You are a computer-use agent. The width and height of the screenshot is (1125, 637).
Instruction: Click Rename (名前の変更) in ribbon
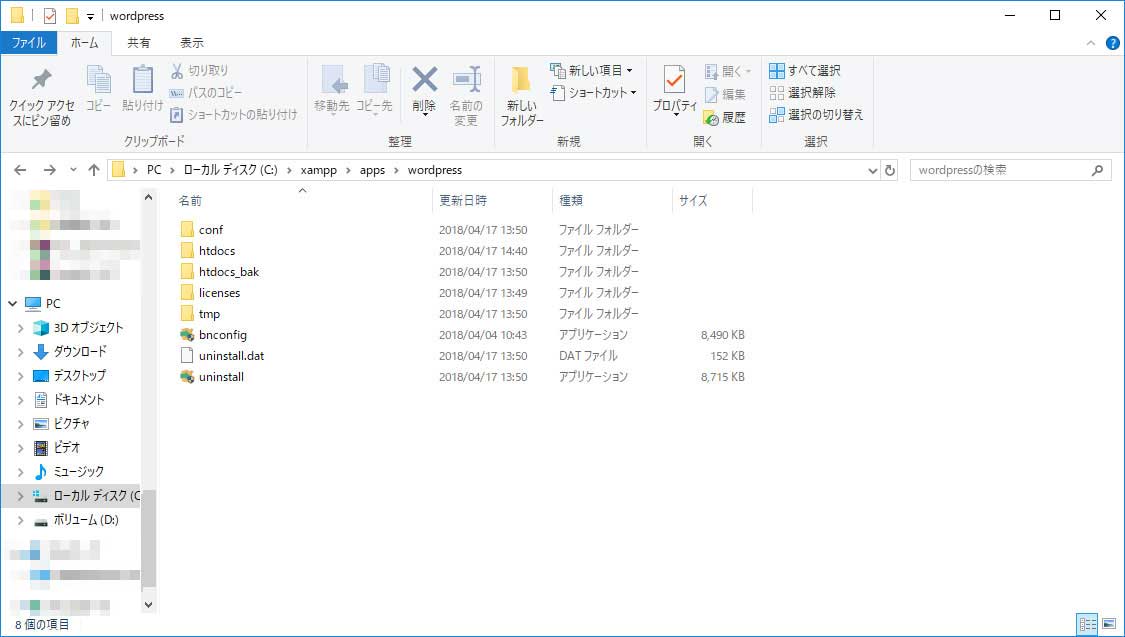pyautogui.click(x=466, y=95)
